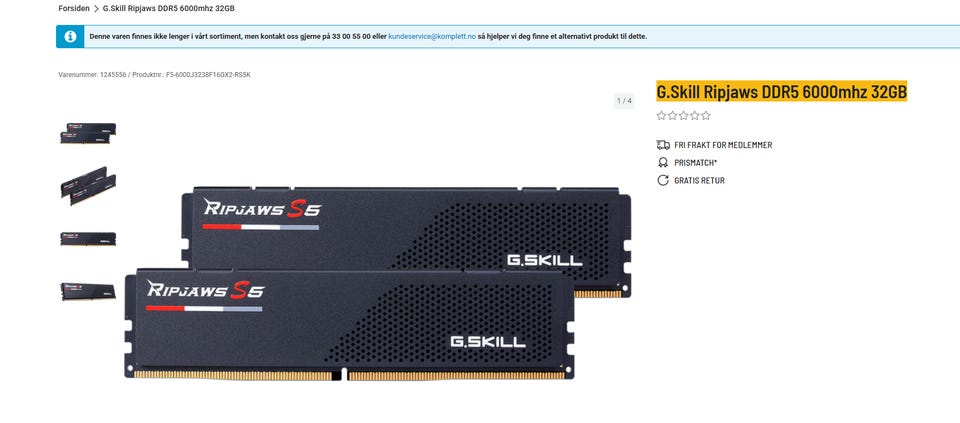Click the Prismatch ribbon badge icon

(663, 163)
